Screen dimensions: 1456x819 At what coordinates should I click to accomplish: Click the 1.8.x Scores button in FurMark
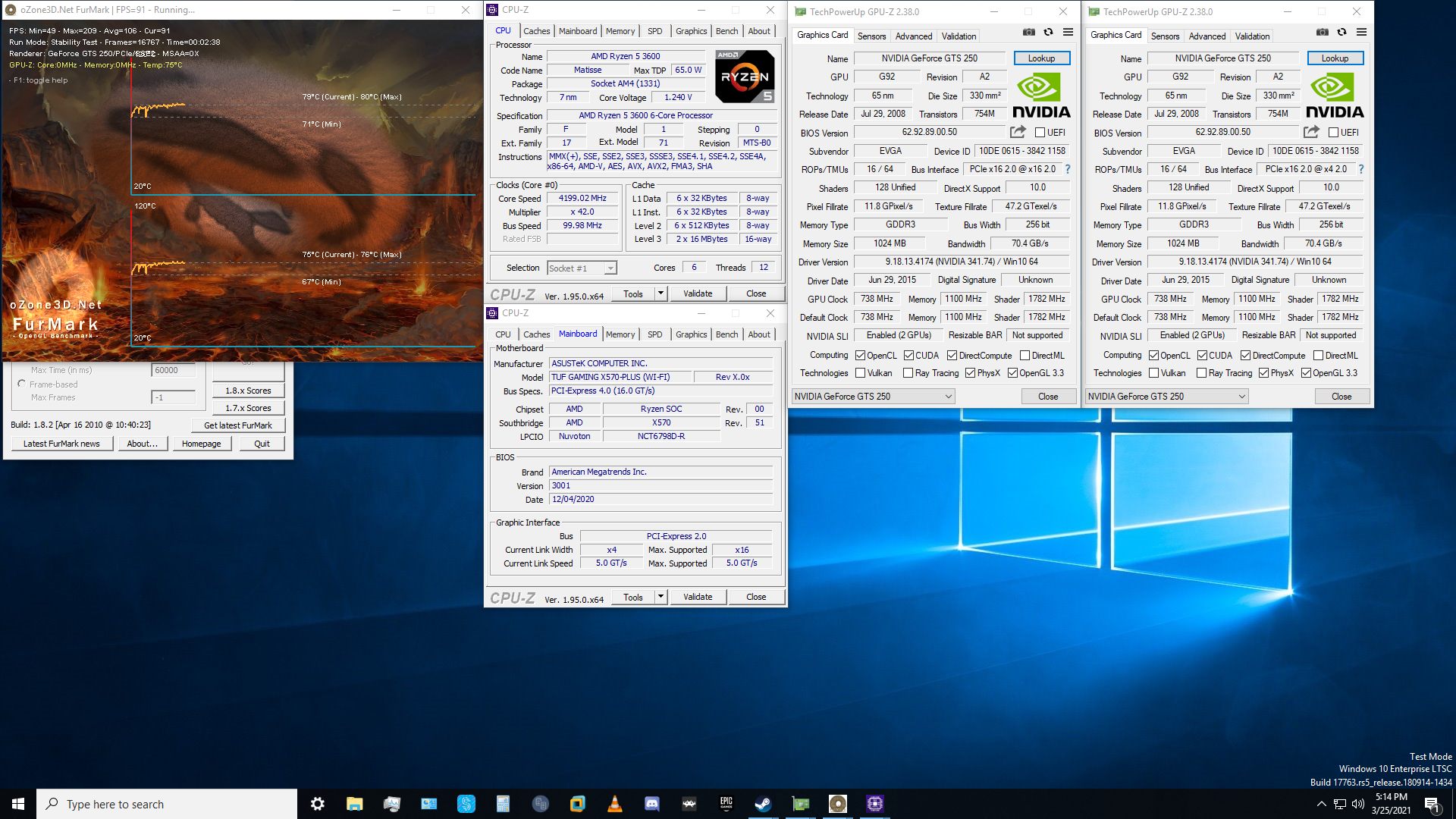point(248,391)
